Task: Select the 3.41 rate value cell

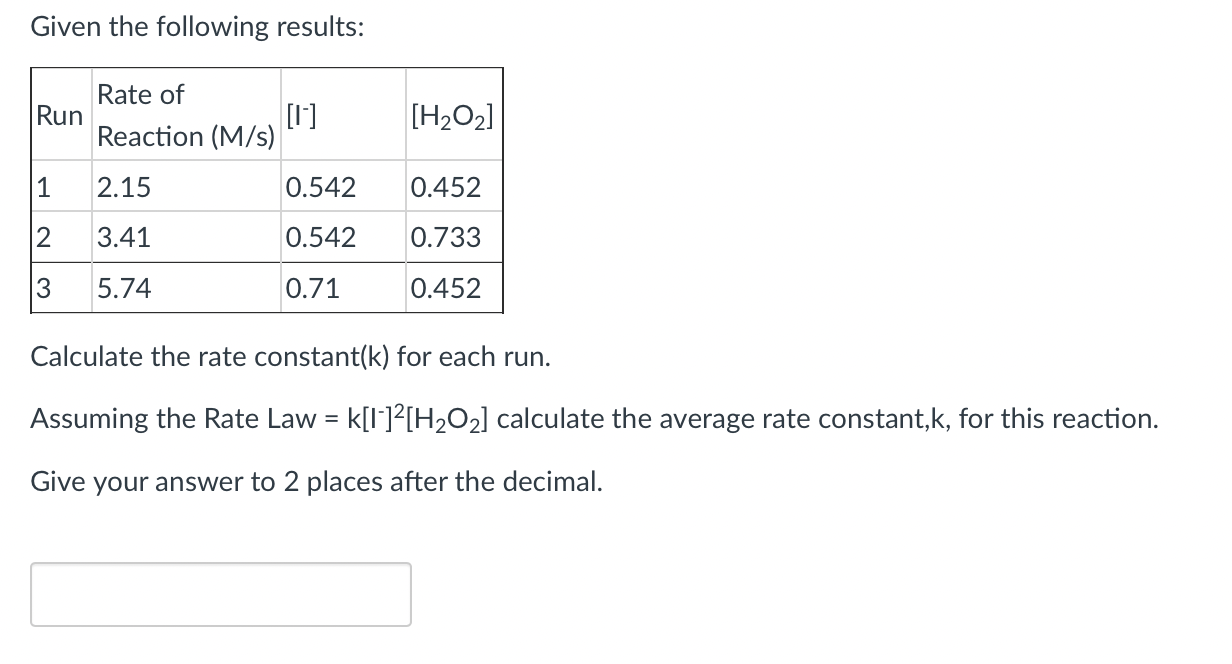Action: 124,238
